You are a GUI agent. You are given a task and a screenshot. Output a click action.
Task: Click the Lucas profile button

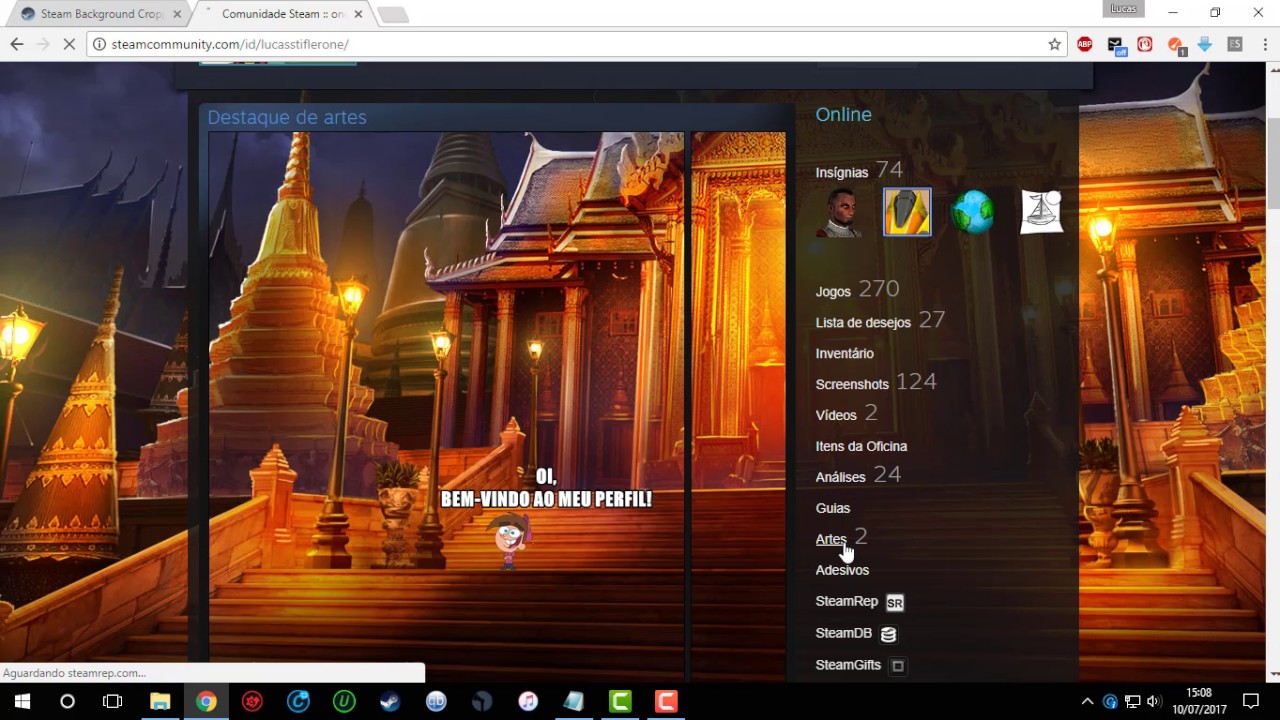pyautogui.click(x=1123, y=9)
